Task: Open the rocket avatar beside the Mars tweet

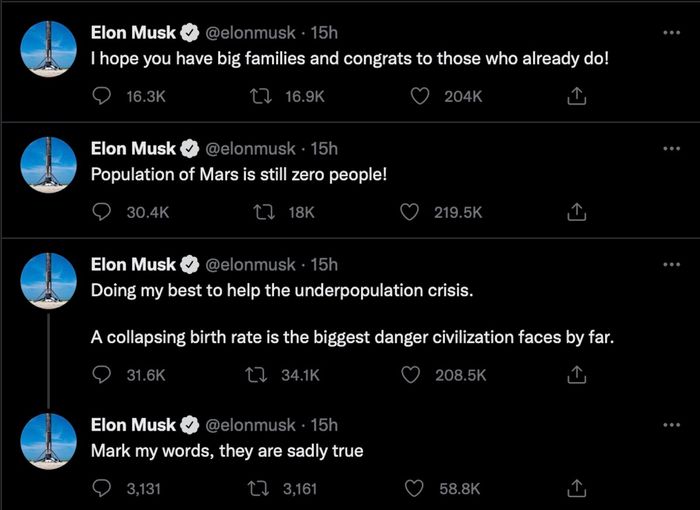Action: click(x=49, y=165)
